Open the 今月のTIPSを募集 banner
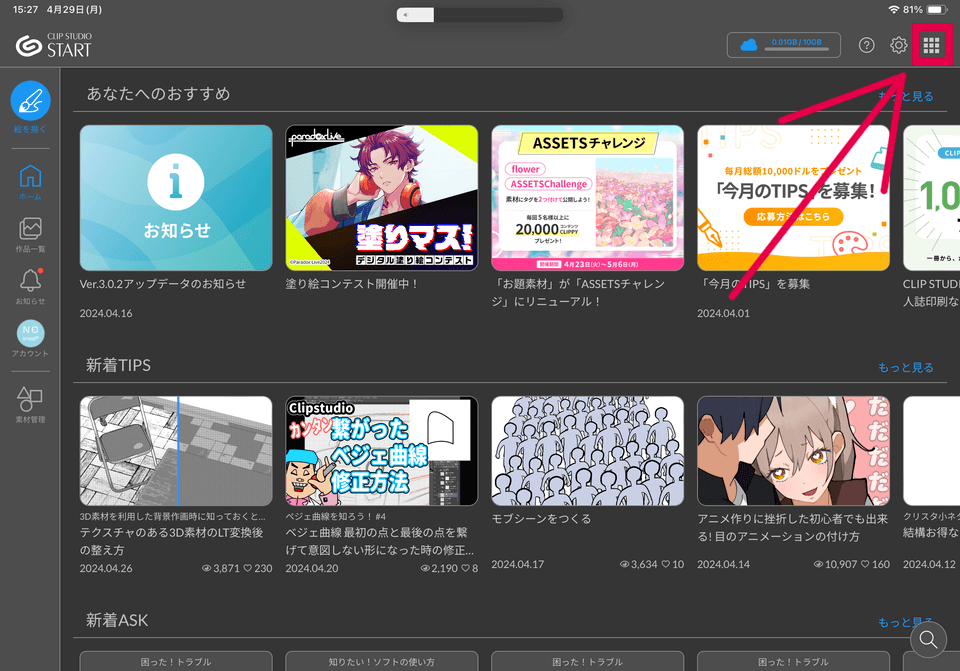 pos(793,198)
